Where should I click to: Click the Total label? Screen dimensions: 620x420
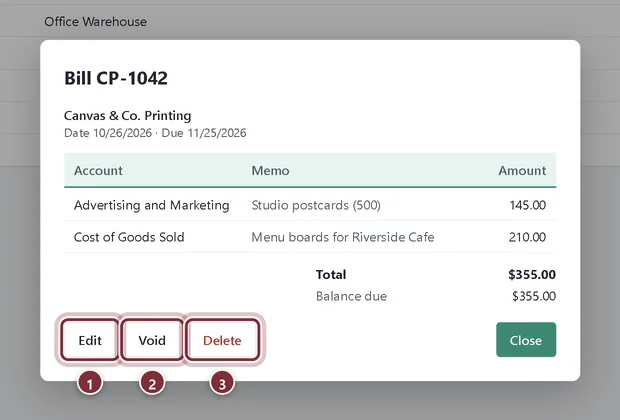coord(331,274)
